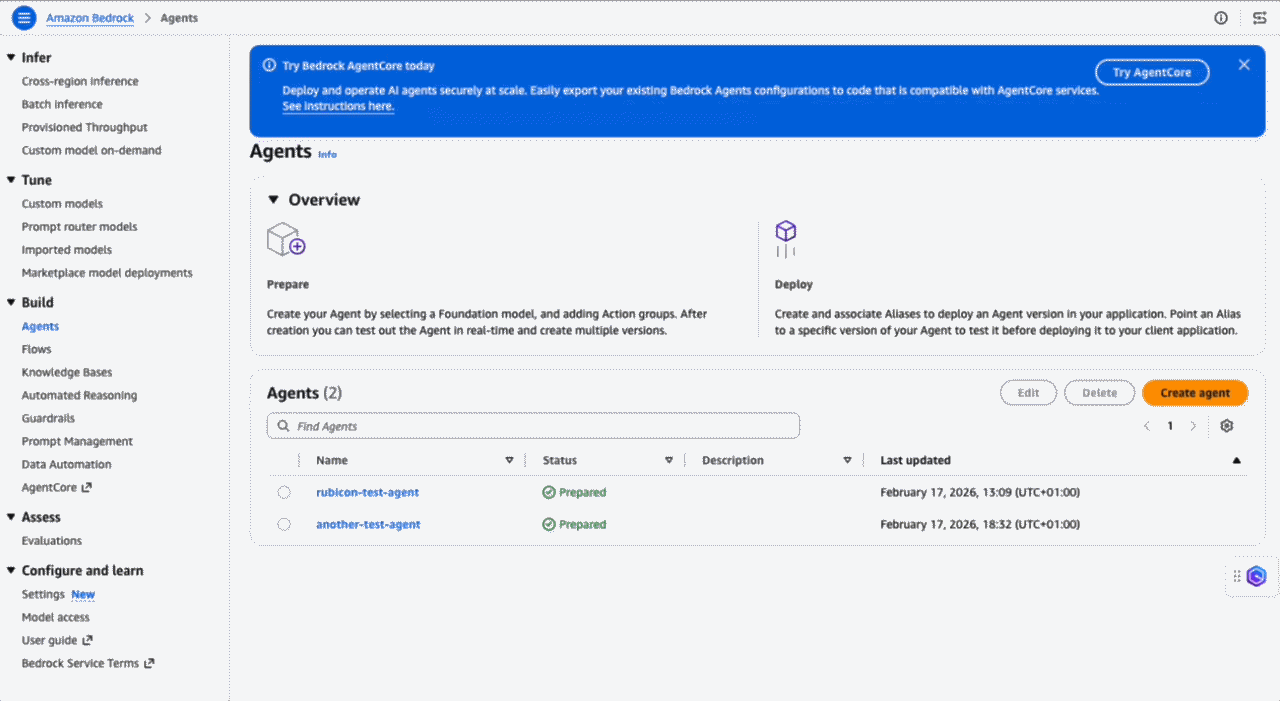Open Knowledge Bases in sidebar
Screen dimensions: 1280x701
[x=67, y=372]
